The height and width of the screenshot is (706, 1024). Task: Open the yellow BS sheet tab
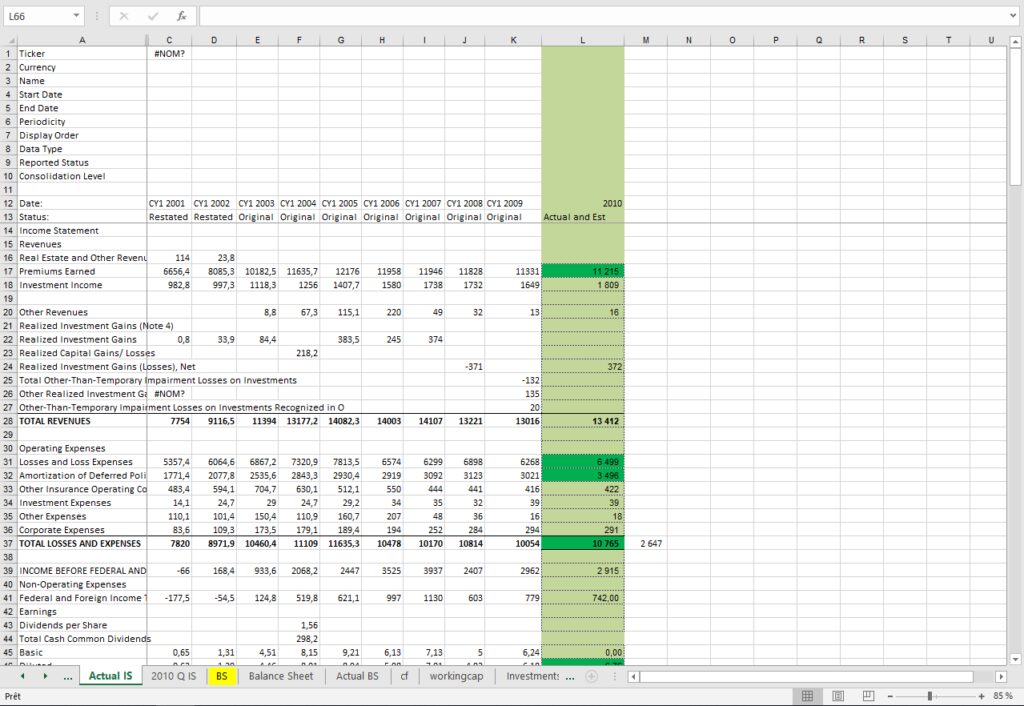221,676
